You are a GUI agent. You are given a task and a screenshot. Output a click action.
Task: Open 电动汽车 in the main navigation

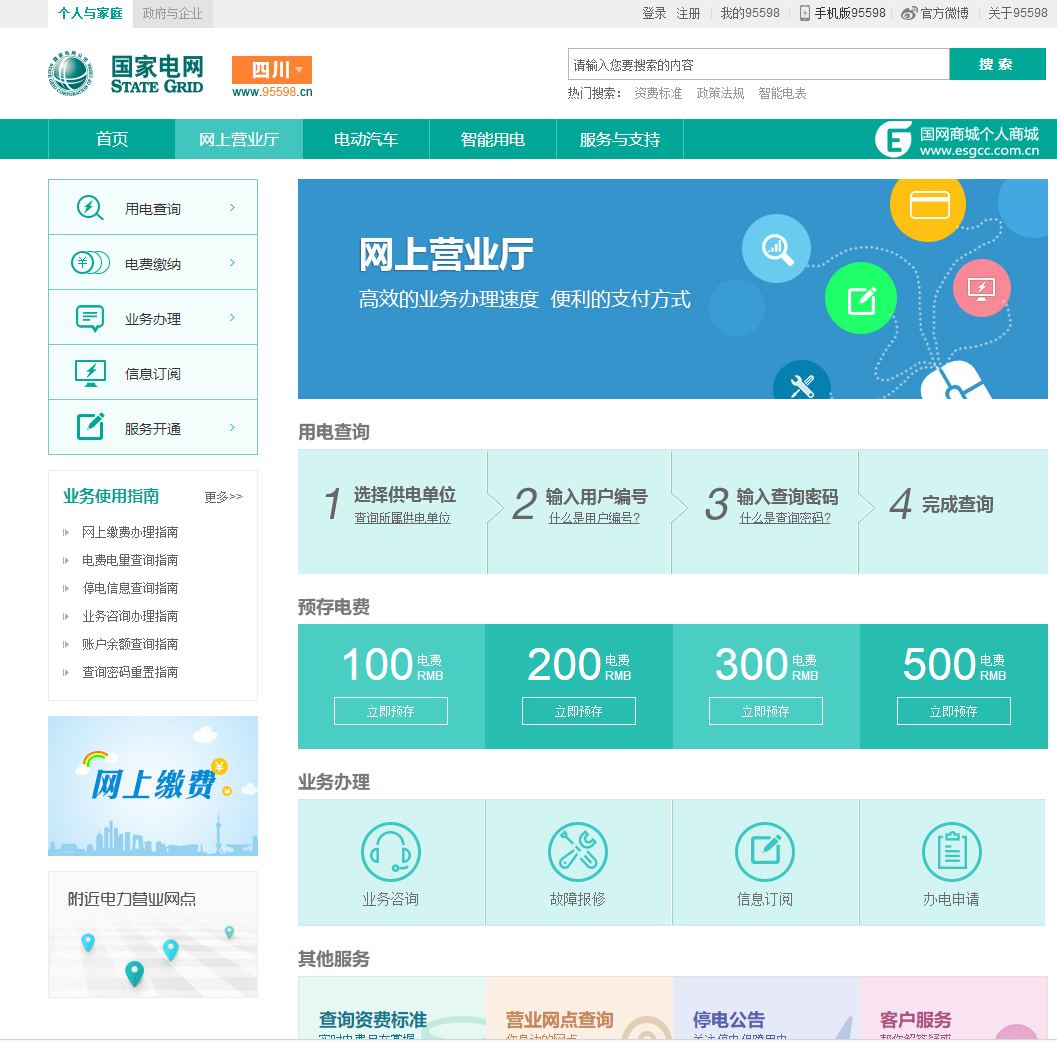pos(366,140)
